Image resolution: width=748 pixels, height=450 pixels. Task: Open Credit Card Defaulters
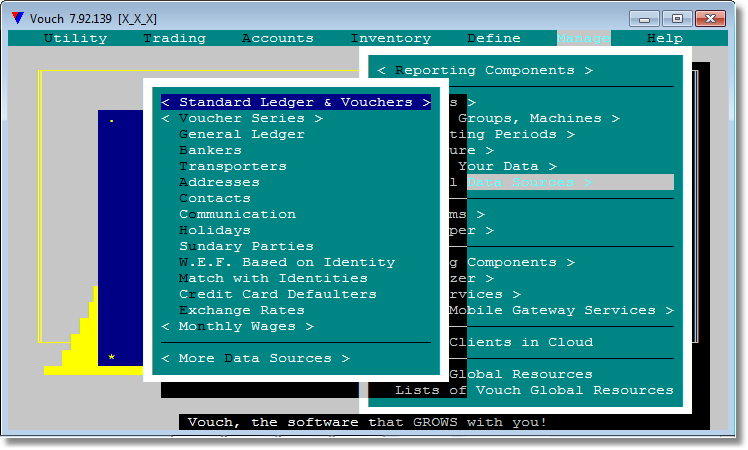[x=278, y=294]
